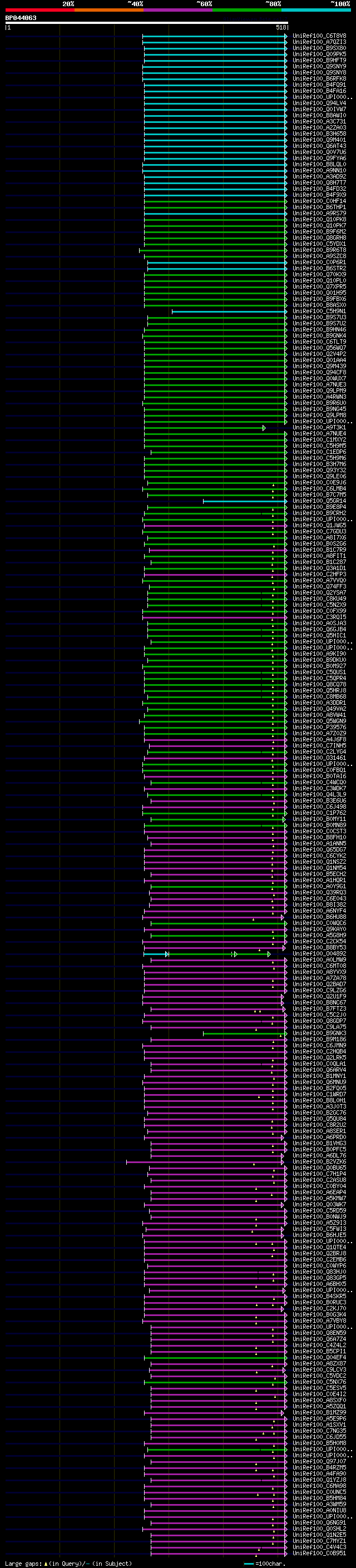The width and height of the screenshot is (356, 1568).
Task: Open hit UniRef100_B4F9X9
Action: [319, 195]
